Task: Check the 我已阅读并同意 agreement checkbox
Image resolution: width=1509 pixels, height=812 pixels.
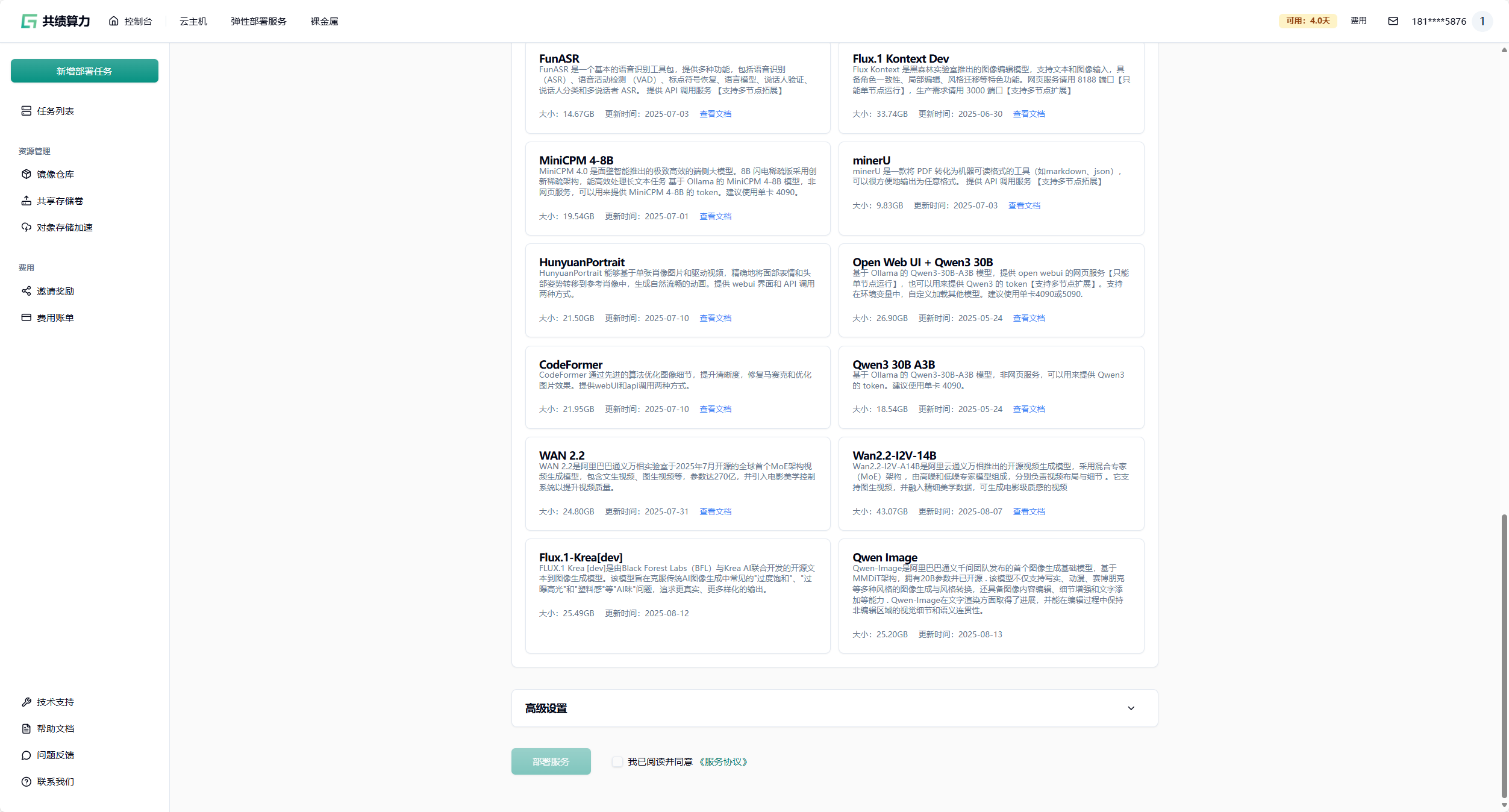Action: pyautogui.click(x=617, y=761)
